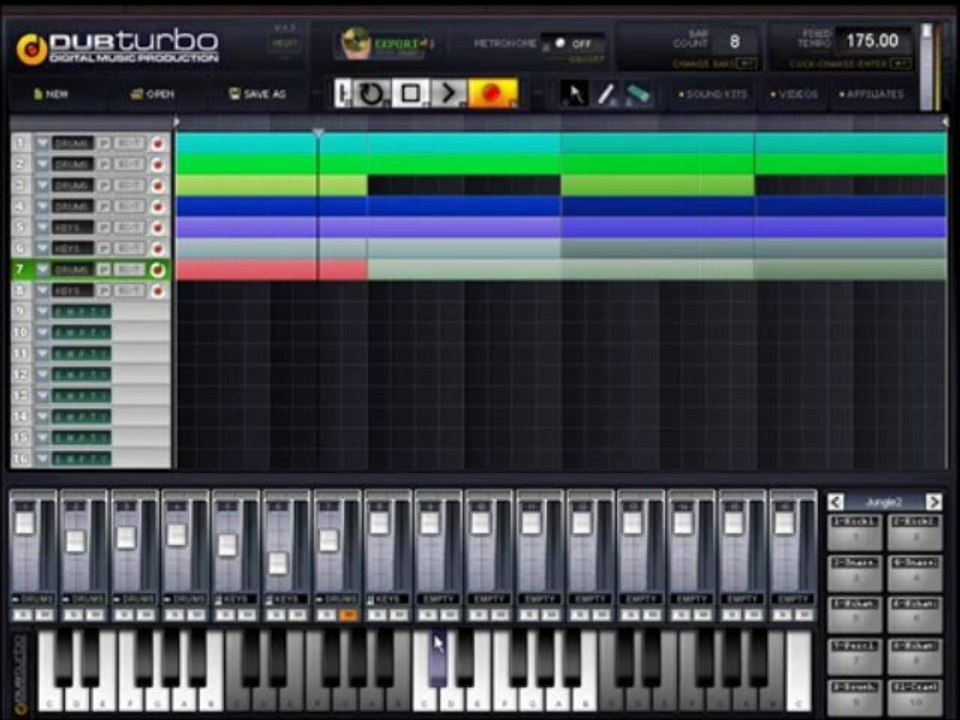Click the orange record button in transport
Screen dimensions: 960x720
pos(493,94)
